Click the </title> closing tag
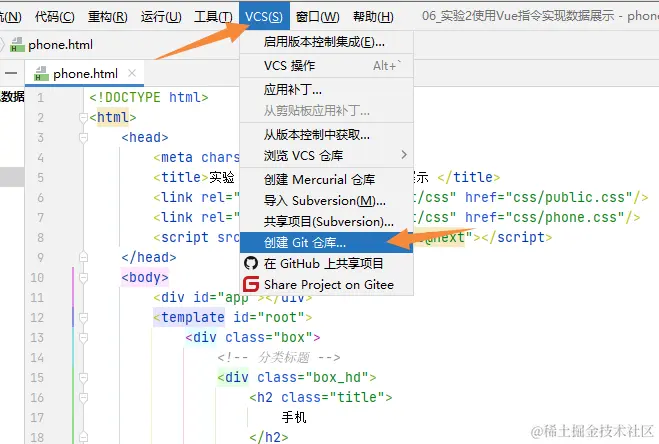This screenshot has height=444, width=659. pos(469,177)
